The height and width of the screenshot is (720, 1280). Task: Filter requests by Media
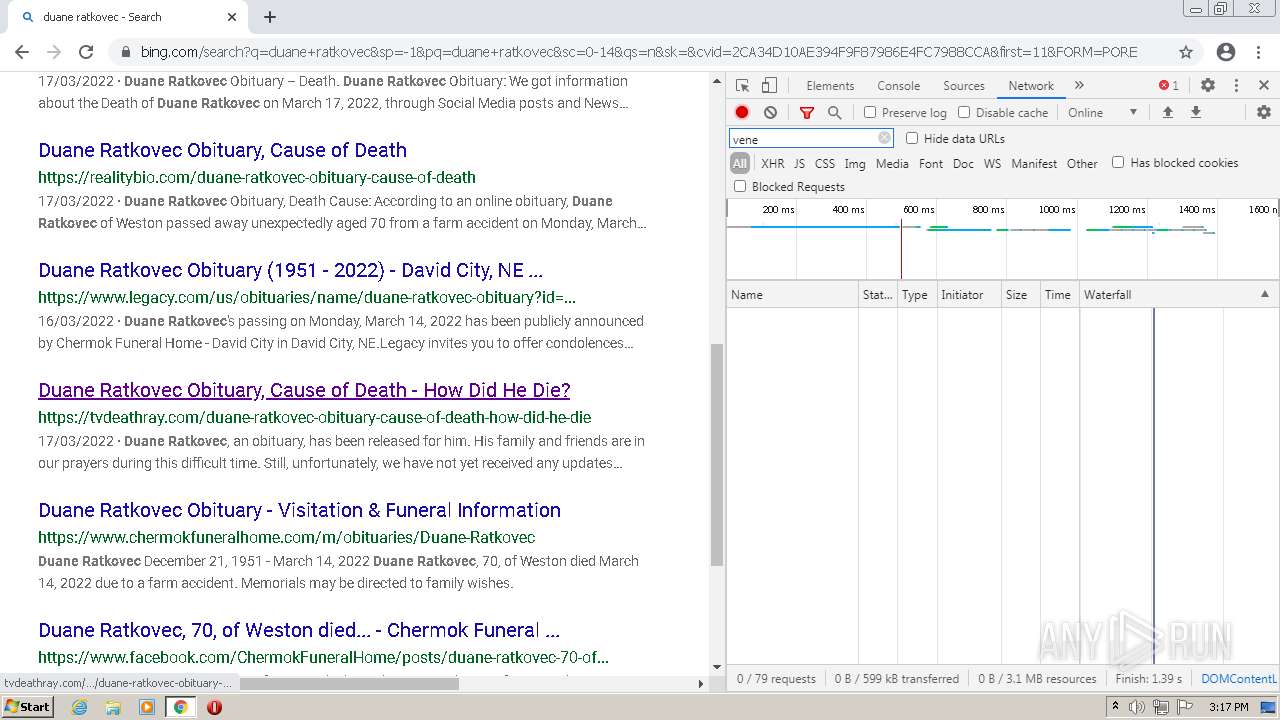pyautogui.click(x=892, y=163)
